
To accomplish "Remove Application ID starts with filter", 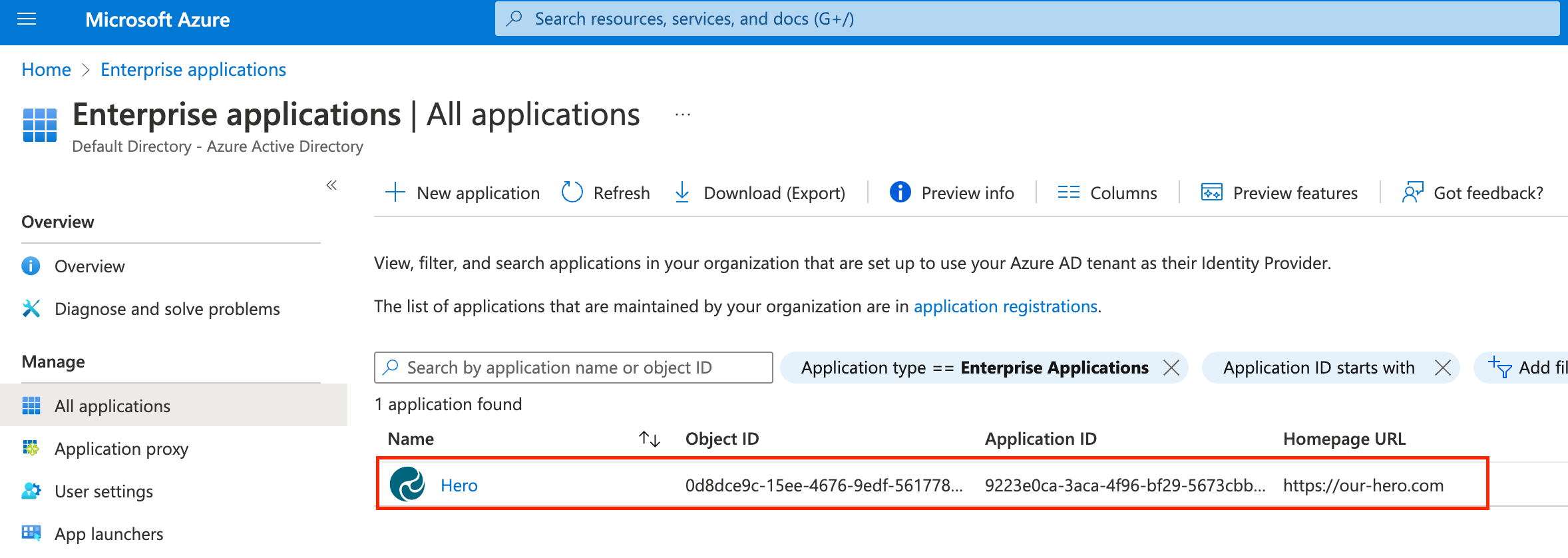I will 1443,368.
